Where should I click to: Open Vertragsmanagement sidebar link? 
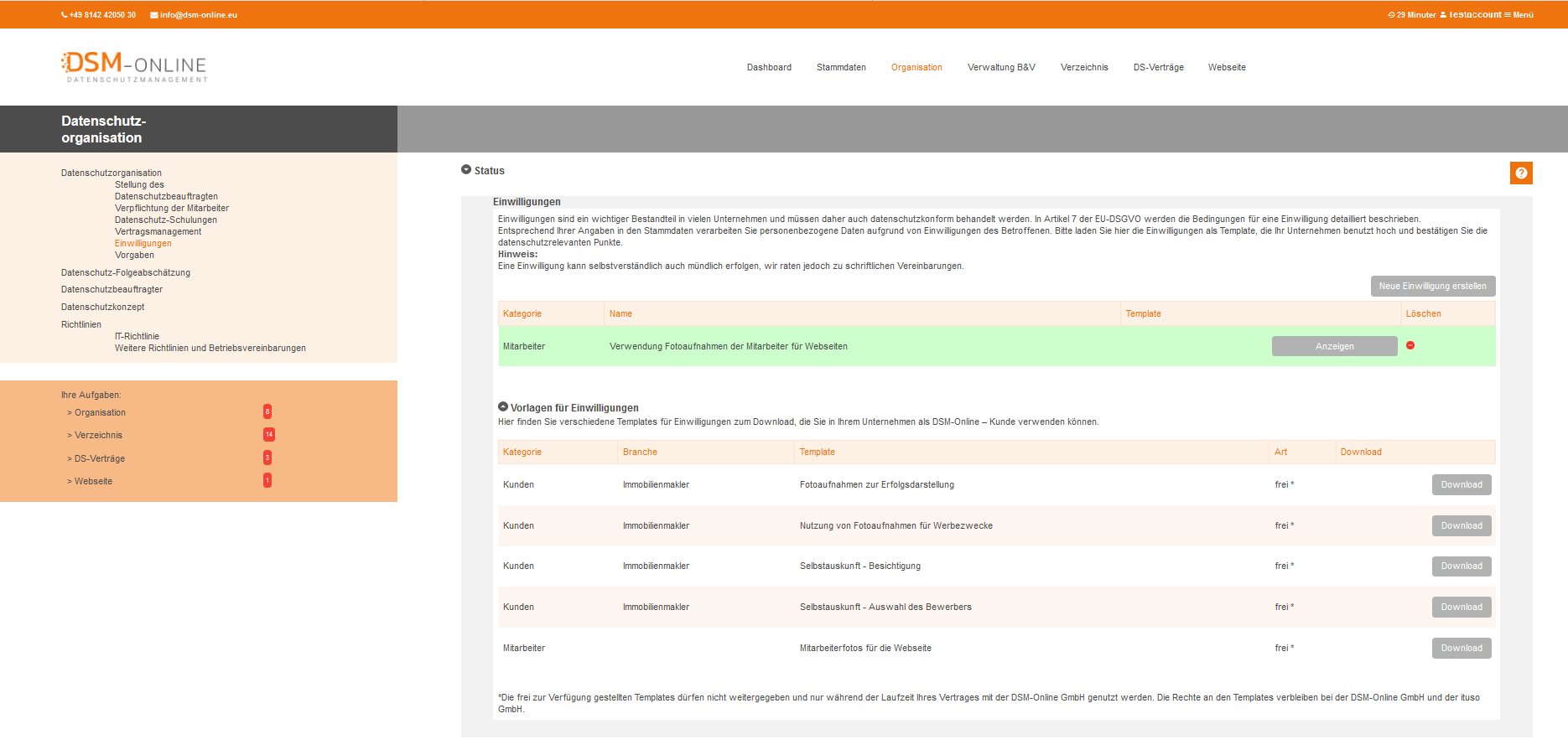pyautogui.click(x=158, y=231)
